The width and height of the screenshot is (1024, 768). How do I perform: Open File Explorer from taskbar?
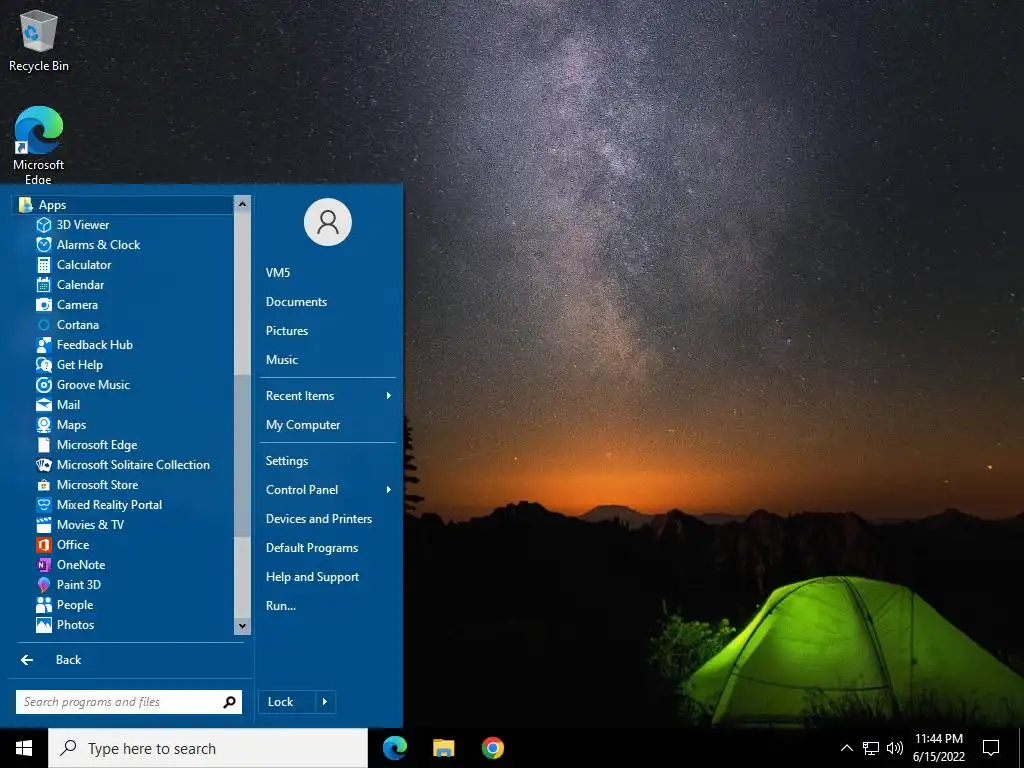[443, 748]
